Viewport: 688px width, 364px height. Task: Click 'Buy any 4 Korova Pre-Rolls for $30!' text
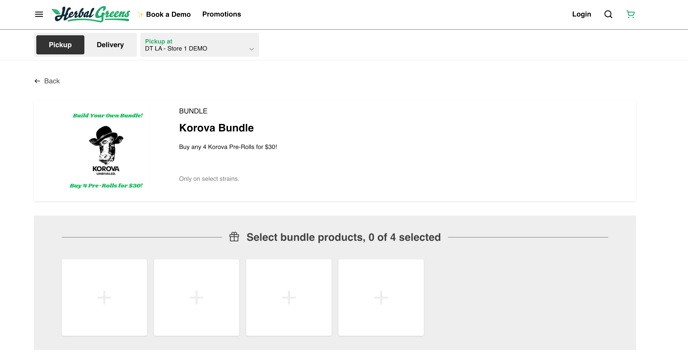click(228, 147)
